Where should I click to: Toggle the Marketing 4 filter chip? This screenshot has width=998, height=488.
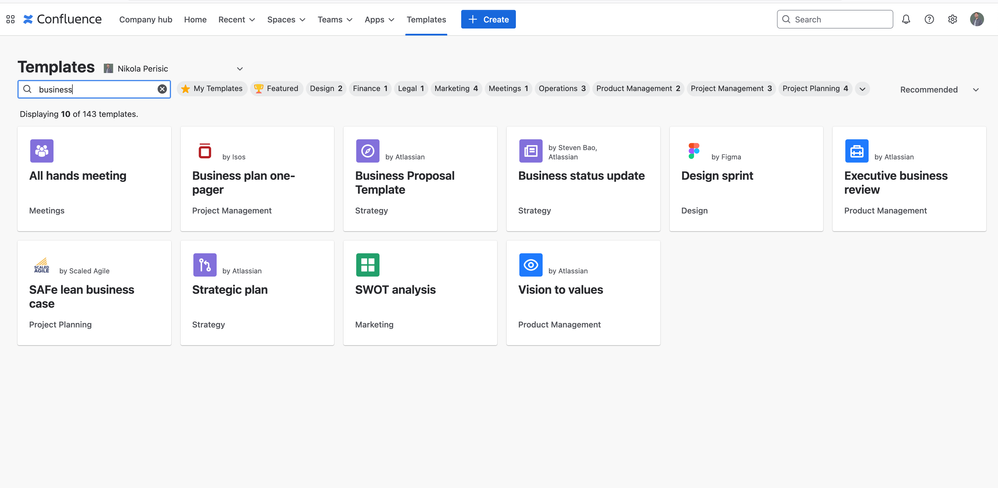coord(456,88)
